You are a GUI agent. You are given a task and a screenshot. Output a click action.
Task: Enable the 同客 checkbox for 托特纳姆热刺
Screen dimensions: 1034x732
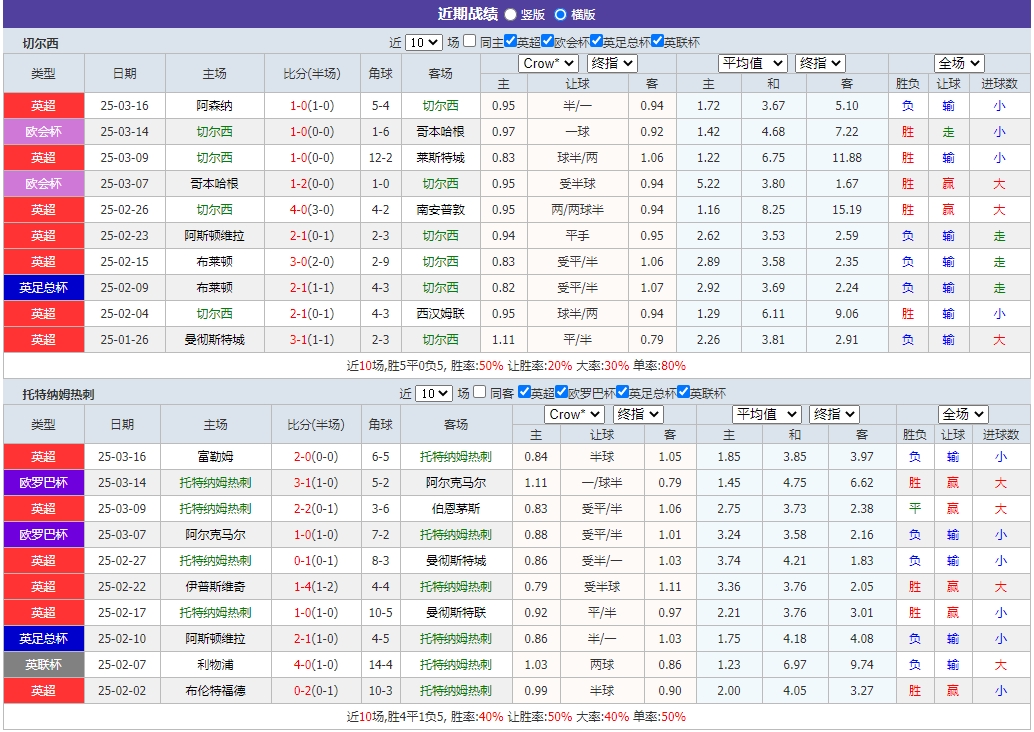pyautogui.click(x=478, y=391)
